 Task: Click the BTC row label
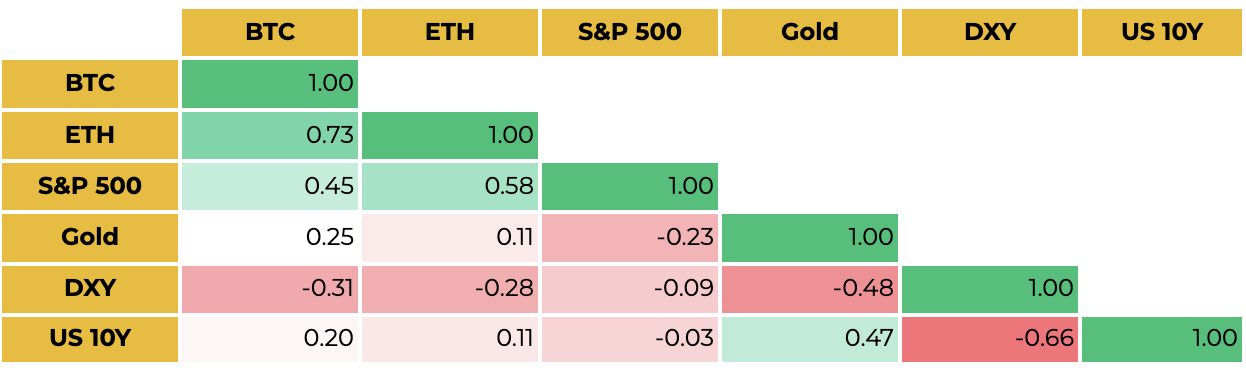(90, 83)
